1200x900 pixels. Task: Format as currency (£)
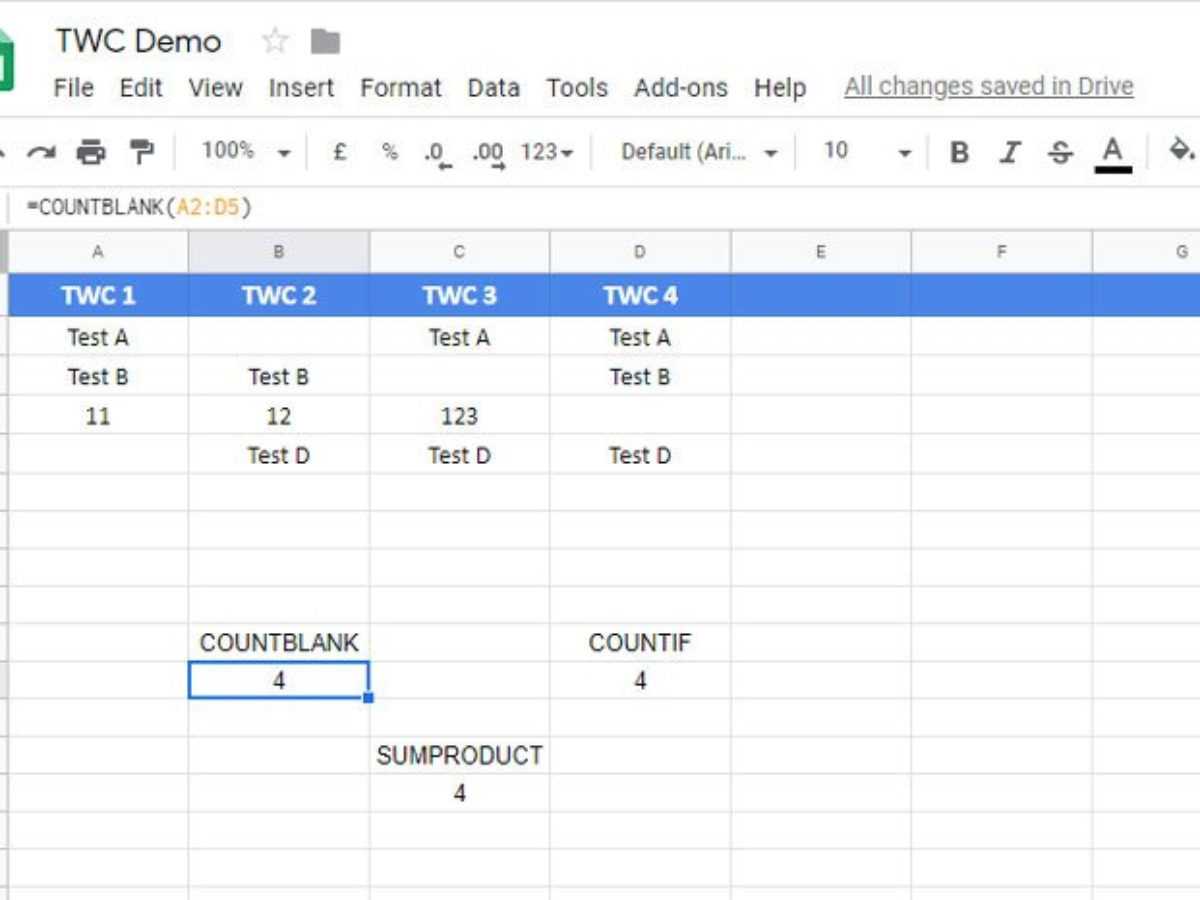click(x=339, y=152)
